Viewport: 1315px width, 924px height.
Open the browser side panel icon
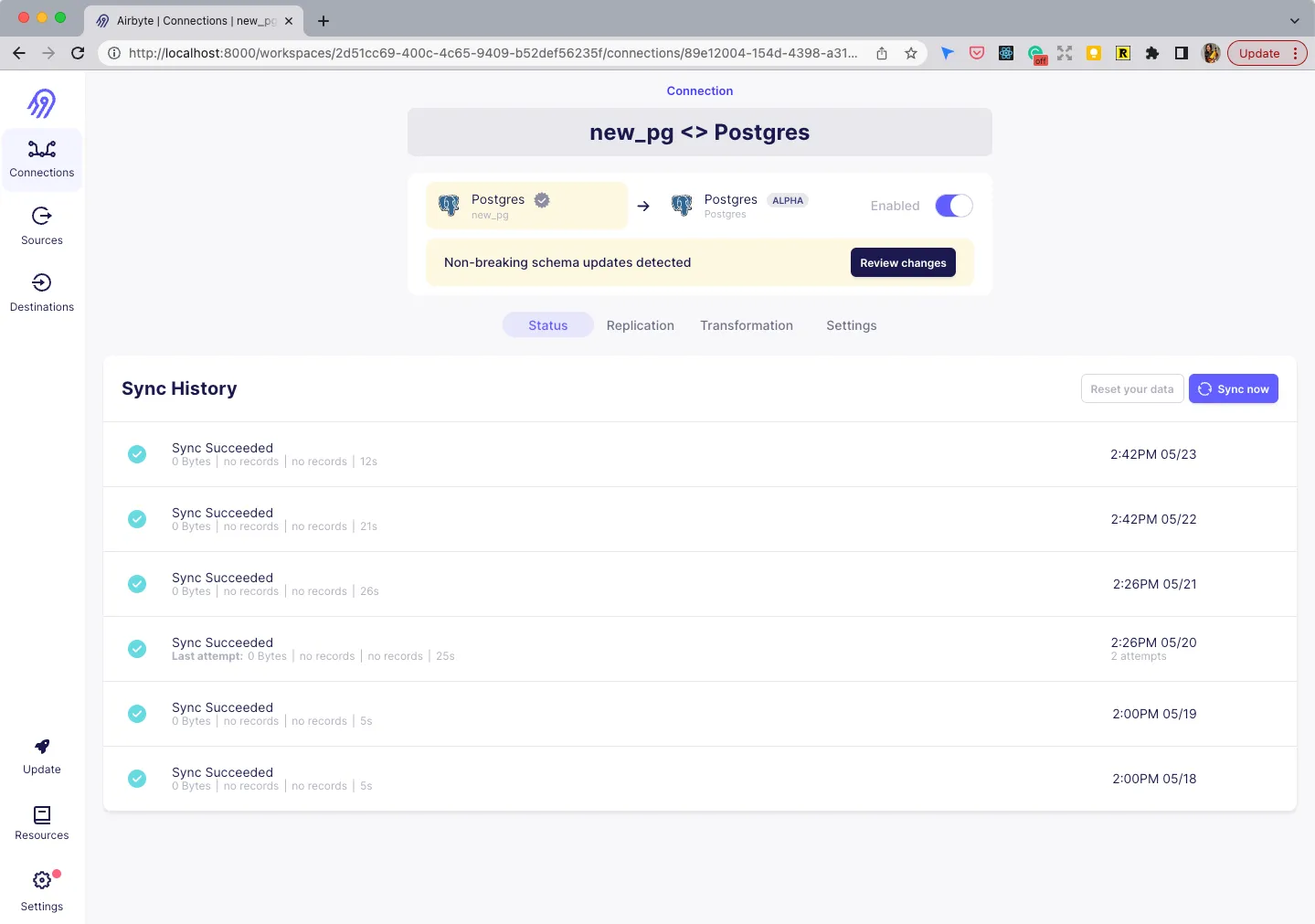tap(1182, 53)
